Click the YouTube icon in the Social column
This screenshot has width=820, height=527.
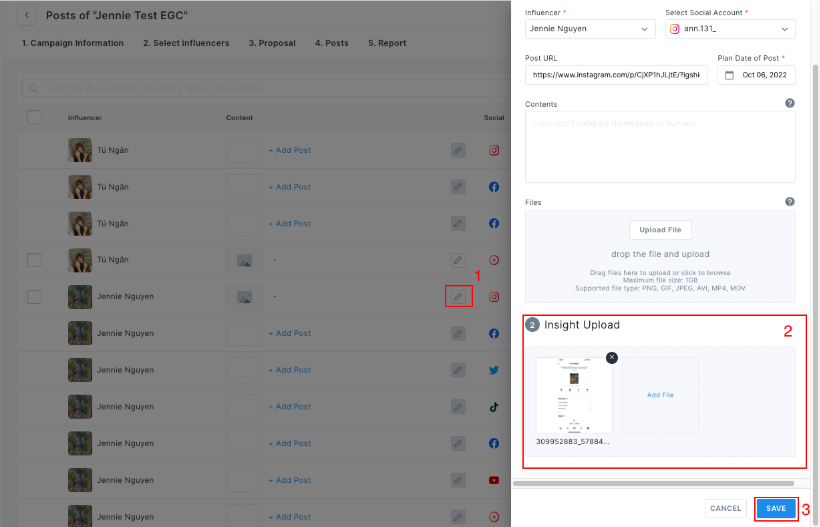click(494, 480)
